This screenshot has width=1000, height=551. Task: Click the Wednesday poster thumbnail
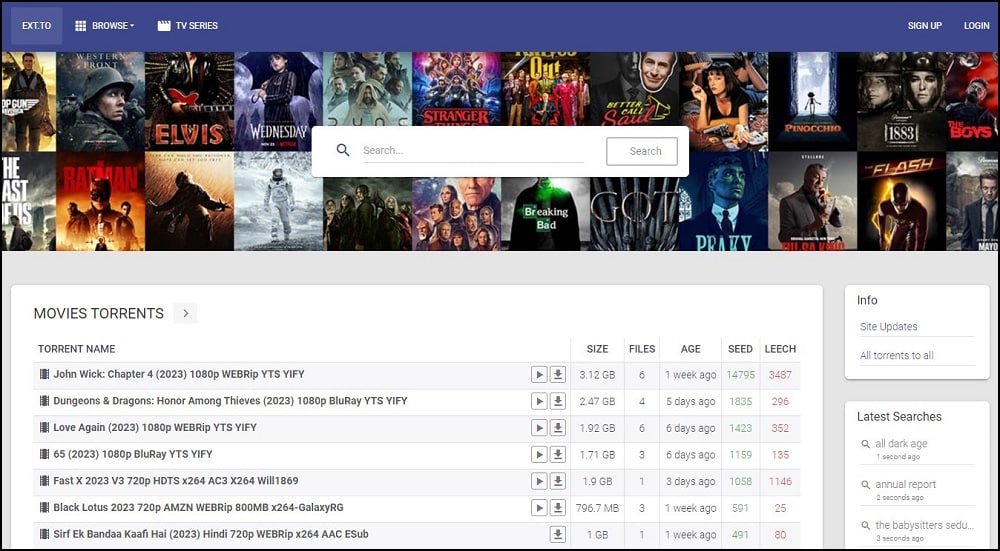pos(279,101)
